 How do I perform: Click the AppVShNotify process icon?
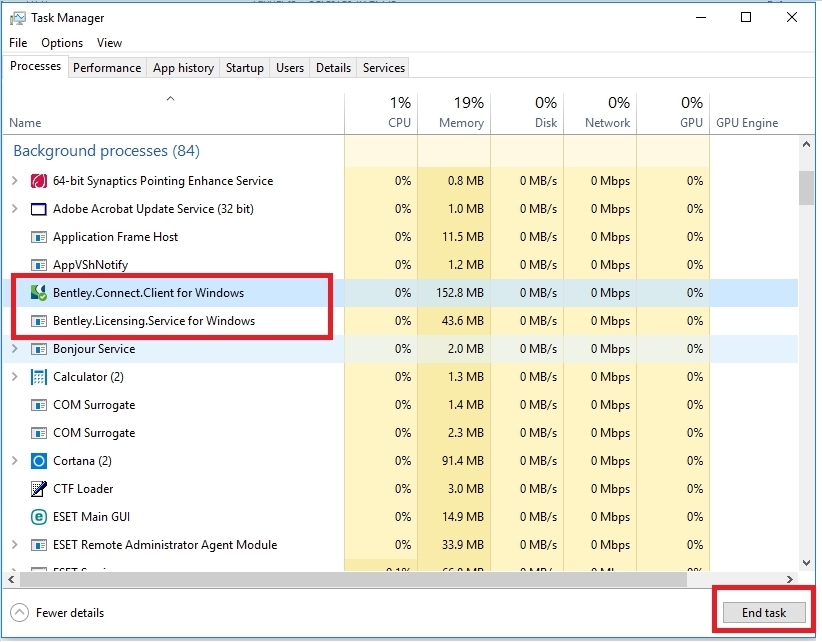point(39,265)
